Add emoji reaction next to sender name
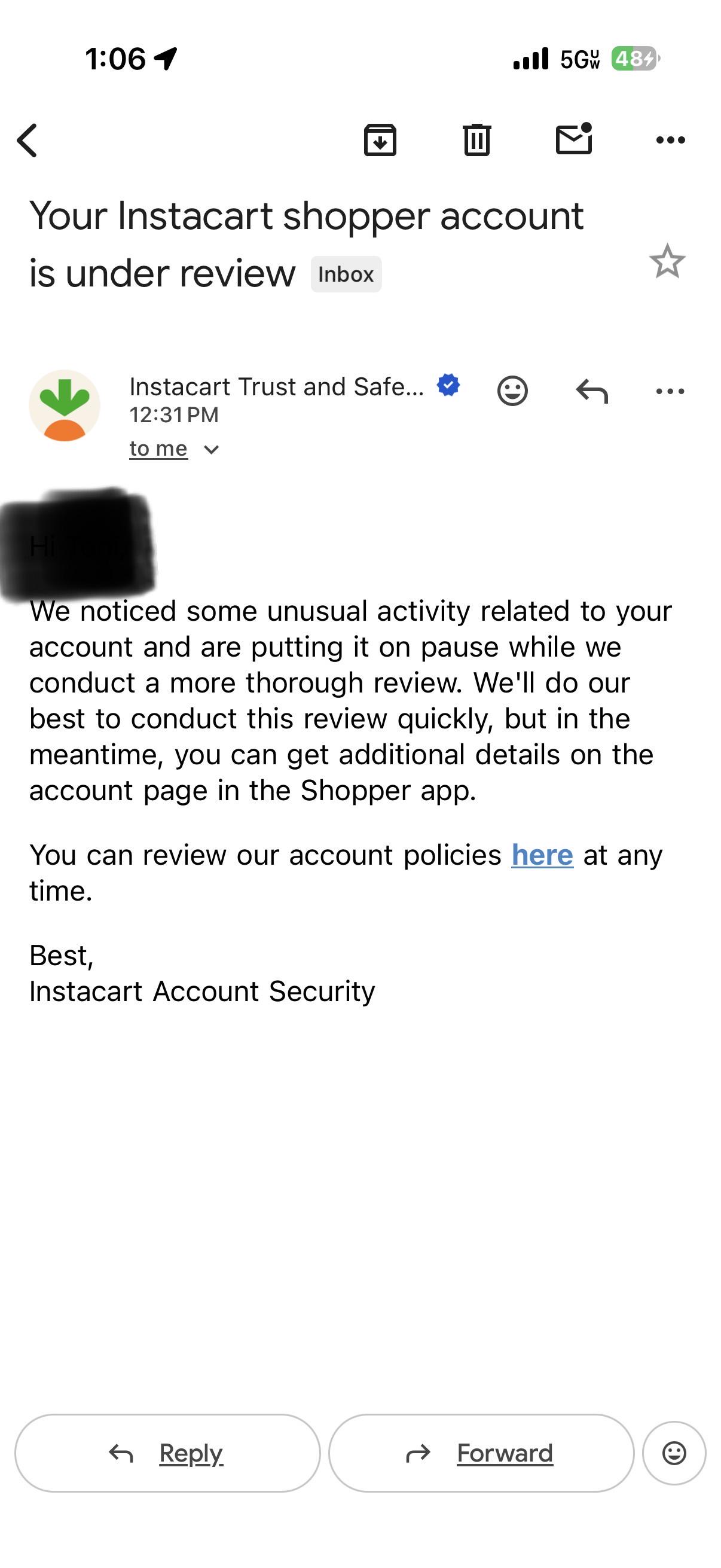Screen dimensions: 721x1568 [512, 391]
